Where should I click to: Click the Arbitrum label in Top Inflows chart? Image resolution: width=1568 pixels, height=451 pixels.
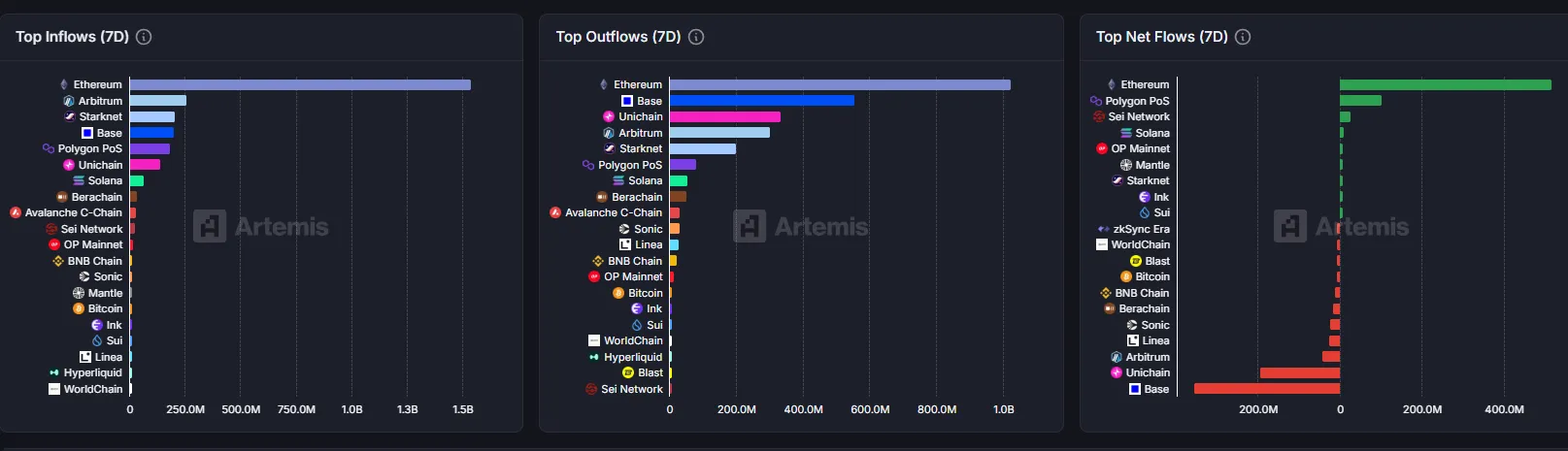pos(100,101)
